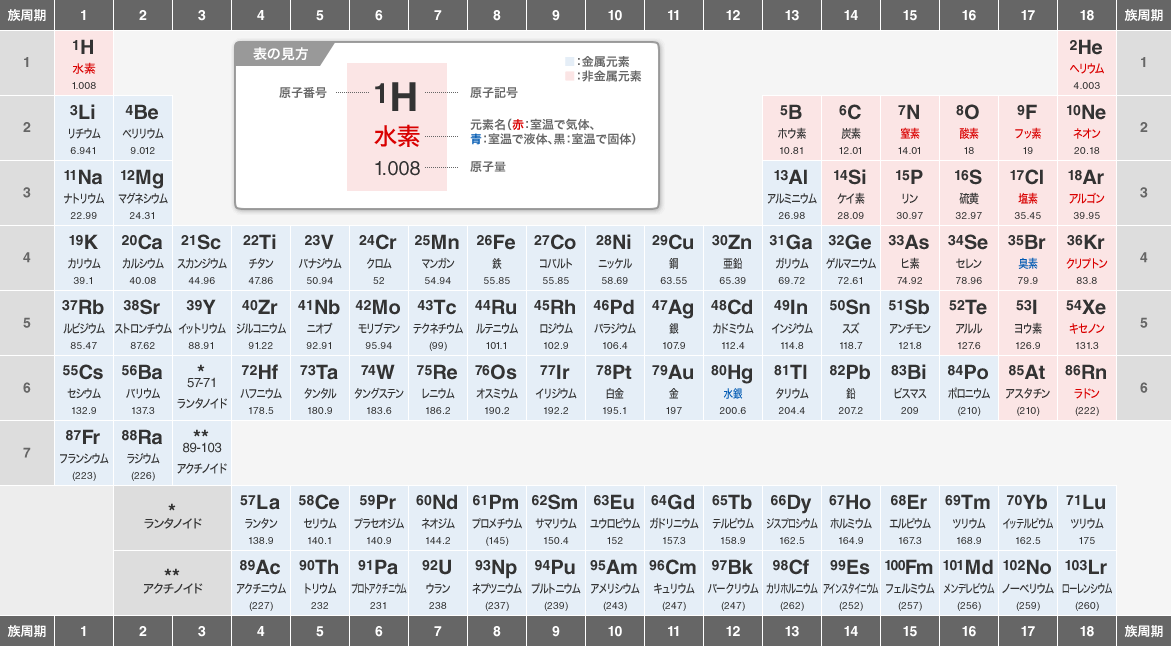The width and height of the screenshot is (1171, 646).
Task: Click the carbon (C) element cell
Action: pyautogui.click(x=850, y=128)
